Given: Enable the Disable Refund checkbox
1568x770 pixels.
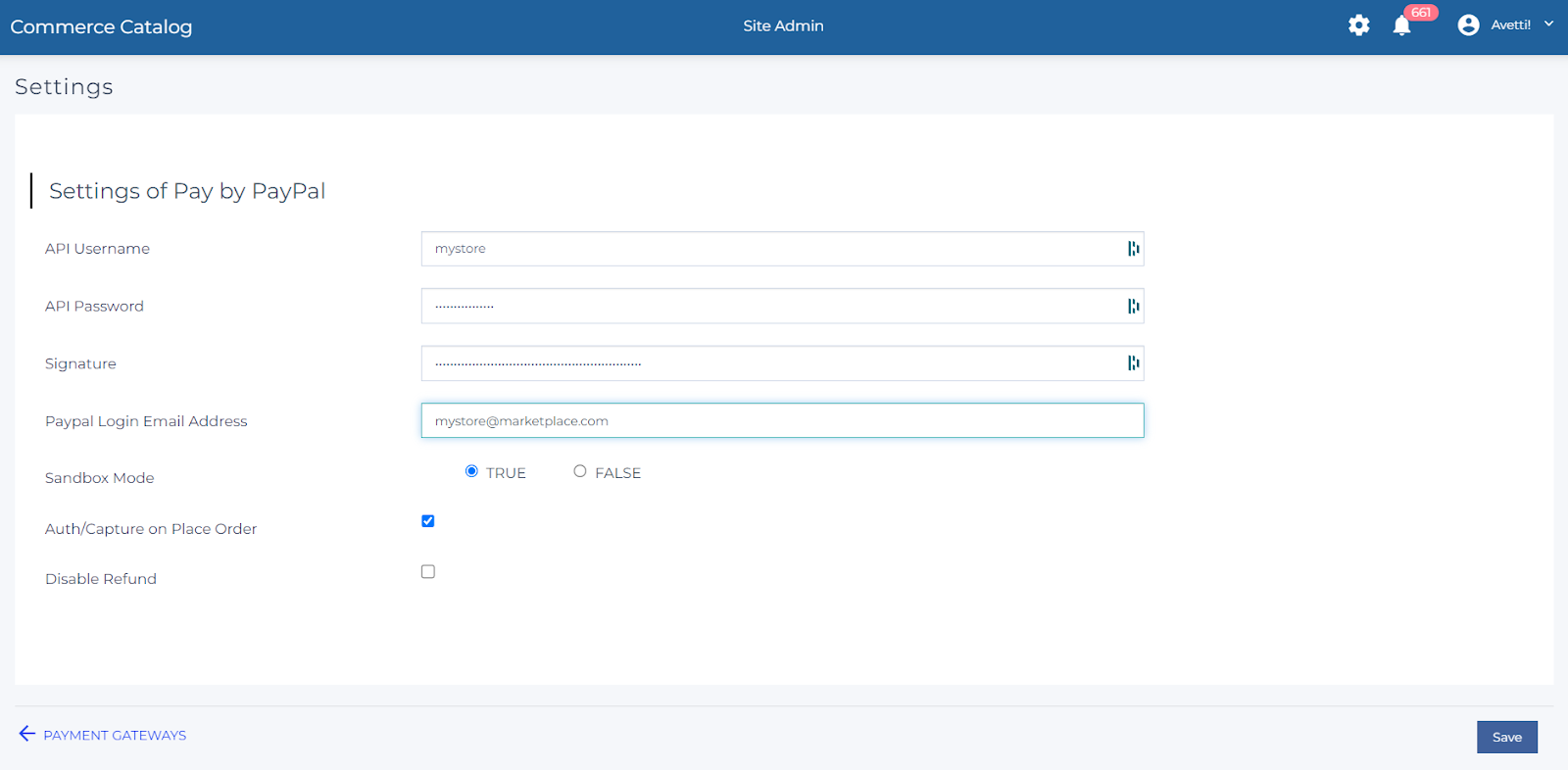Looking at the screenshot, I should tap(428, 571).
